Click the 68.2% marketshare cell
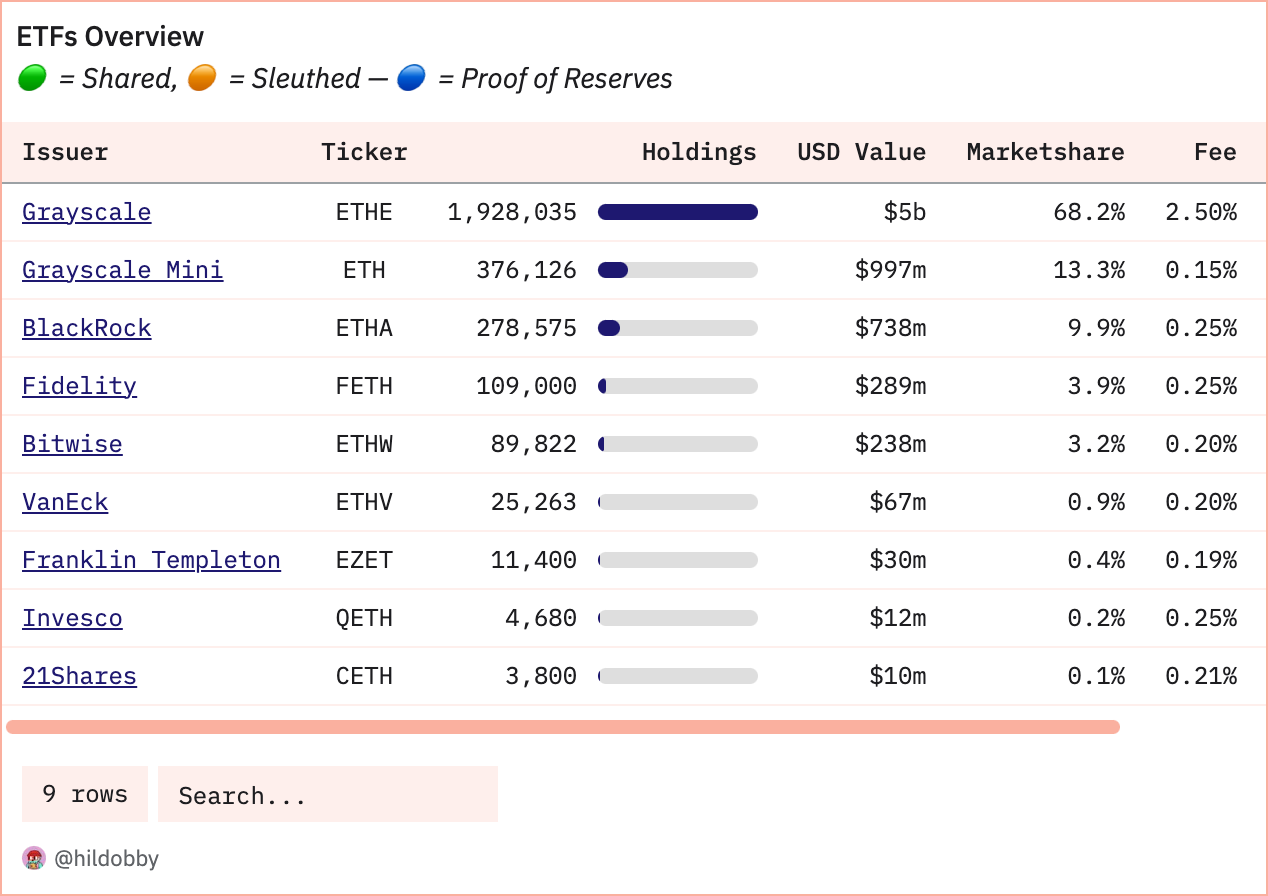The width and height of the screenshot is (1268, 896). click(x=1089, y=212)
